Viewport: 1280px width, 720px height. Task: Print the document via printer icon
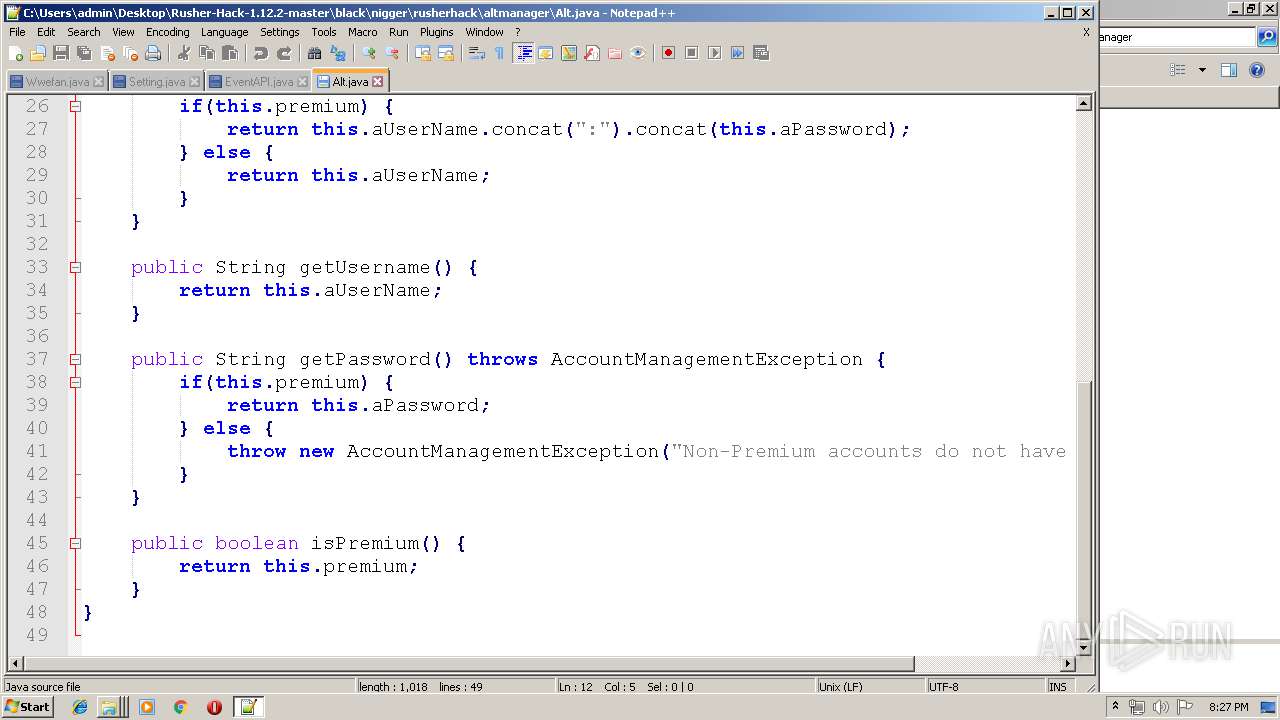(153, 53)
